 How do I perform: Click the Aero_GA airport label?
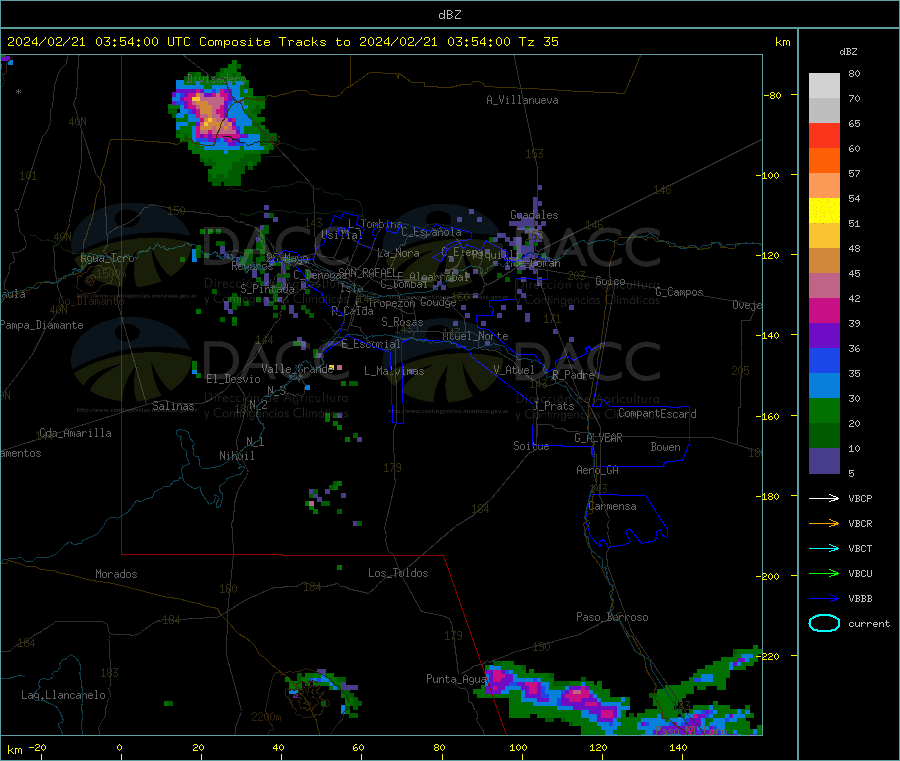click(x=597, y=470)
